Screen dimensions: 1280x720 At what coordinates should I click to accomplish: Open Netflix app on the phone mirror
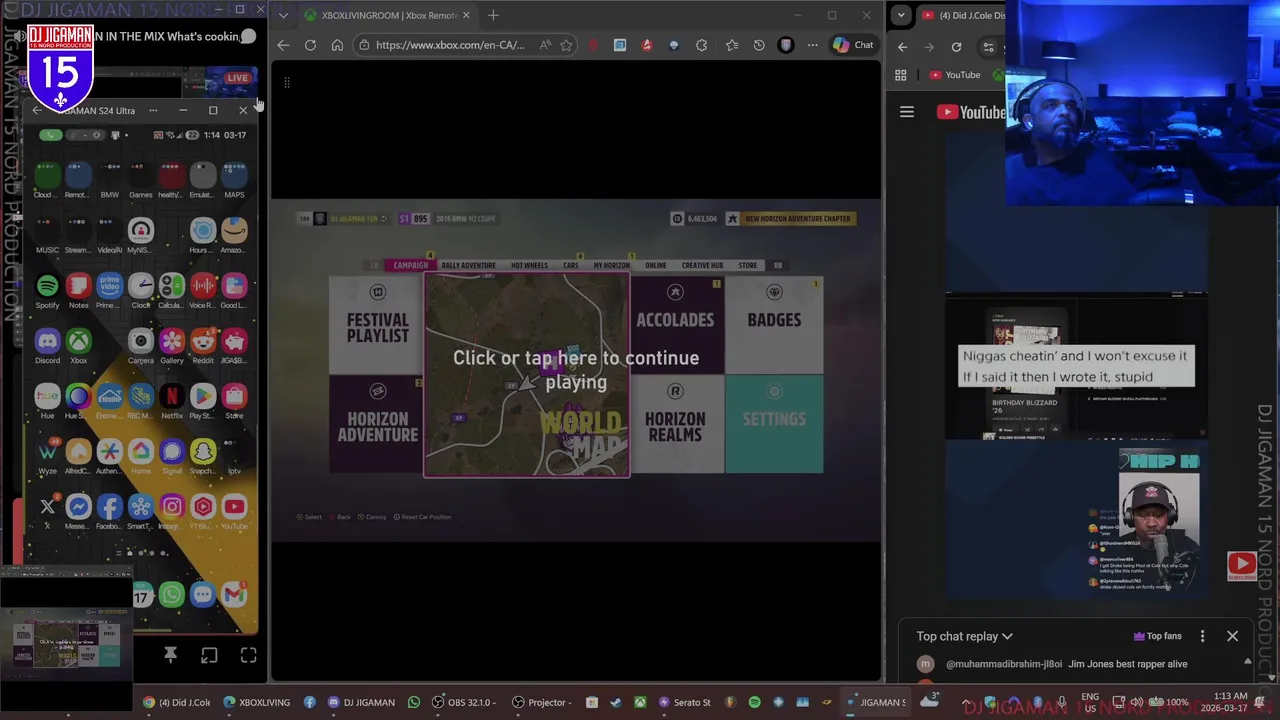point(172,397)
